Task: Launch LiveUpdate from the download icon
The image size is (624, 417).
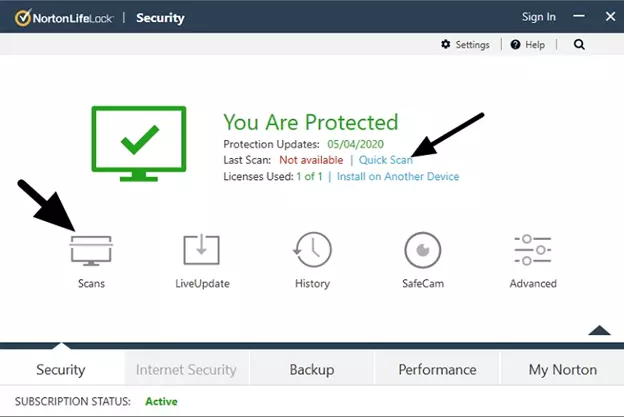Action: pos(202,250)
